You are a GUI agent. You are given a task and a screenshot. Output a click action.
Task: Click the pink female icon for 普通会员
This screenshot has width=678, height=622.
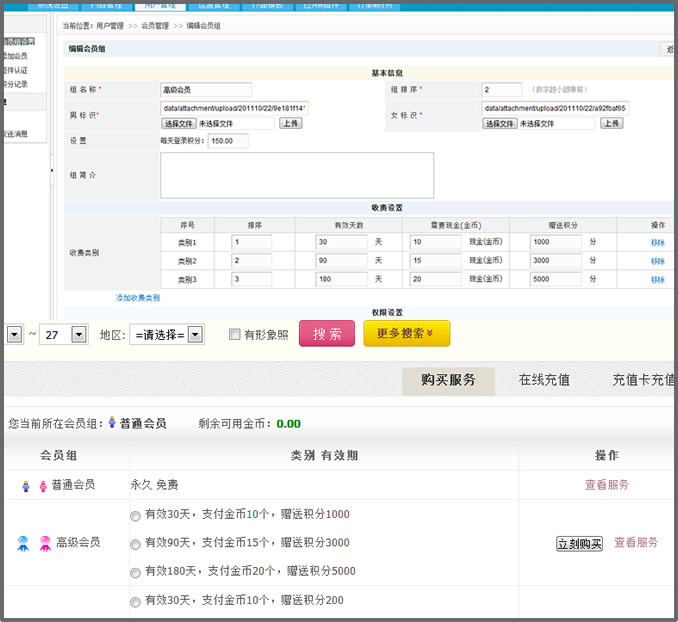[43, 486]
